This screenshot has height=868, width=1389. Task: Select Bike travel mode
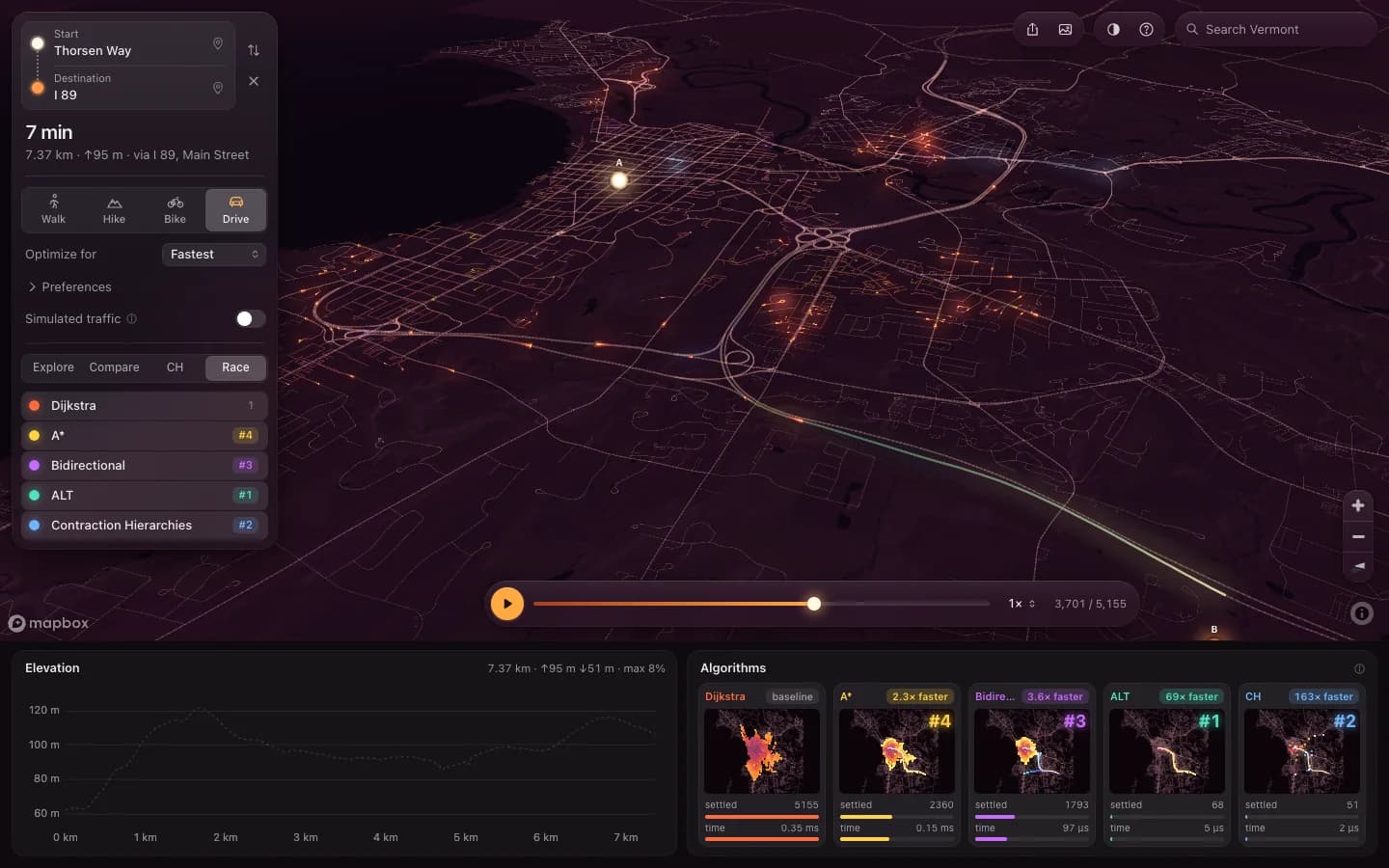[175, 209]
